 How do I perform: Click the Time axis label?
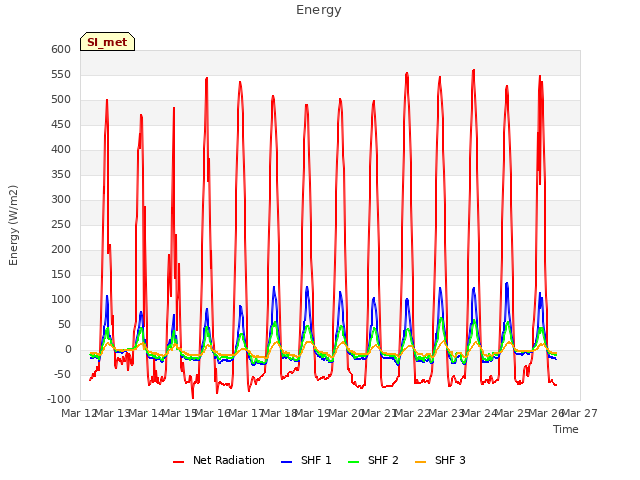click(566, 429)
